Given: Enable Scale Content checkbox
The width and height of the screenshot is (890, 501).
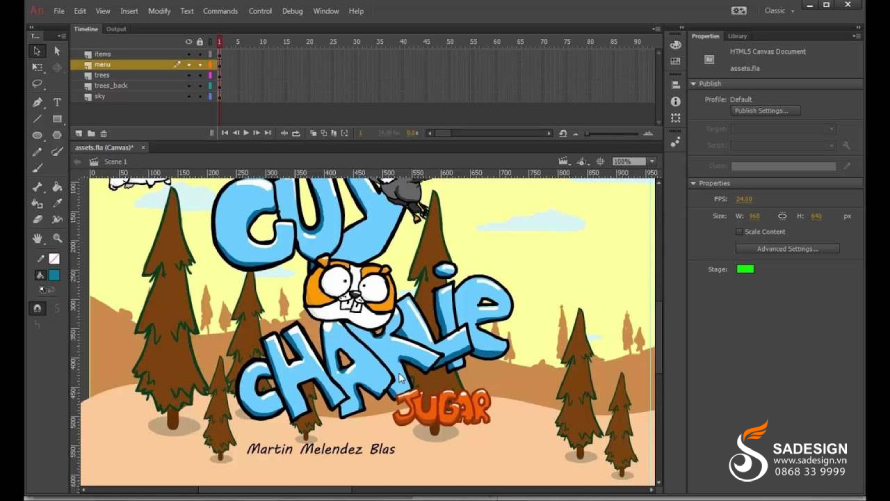Looking at the screenshot, I should coord(739,231).
